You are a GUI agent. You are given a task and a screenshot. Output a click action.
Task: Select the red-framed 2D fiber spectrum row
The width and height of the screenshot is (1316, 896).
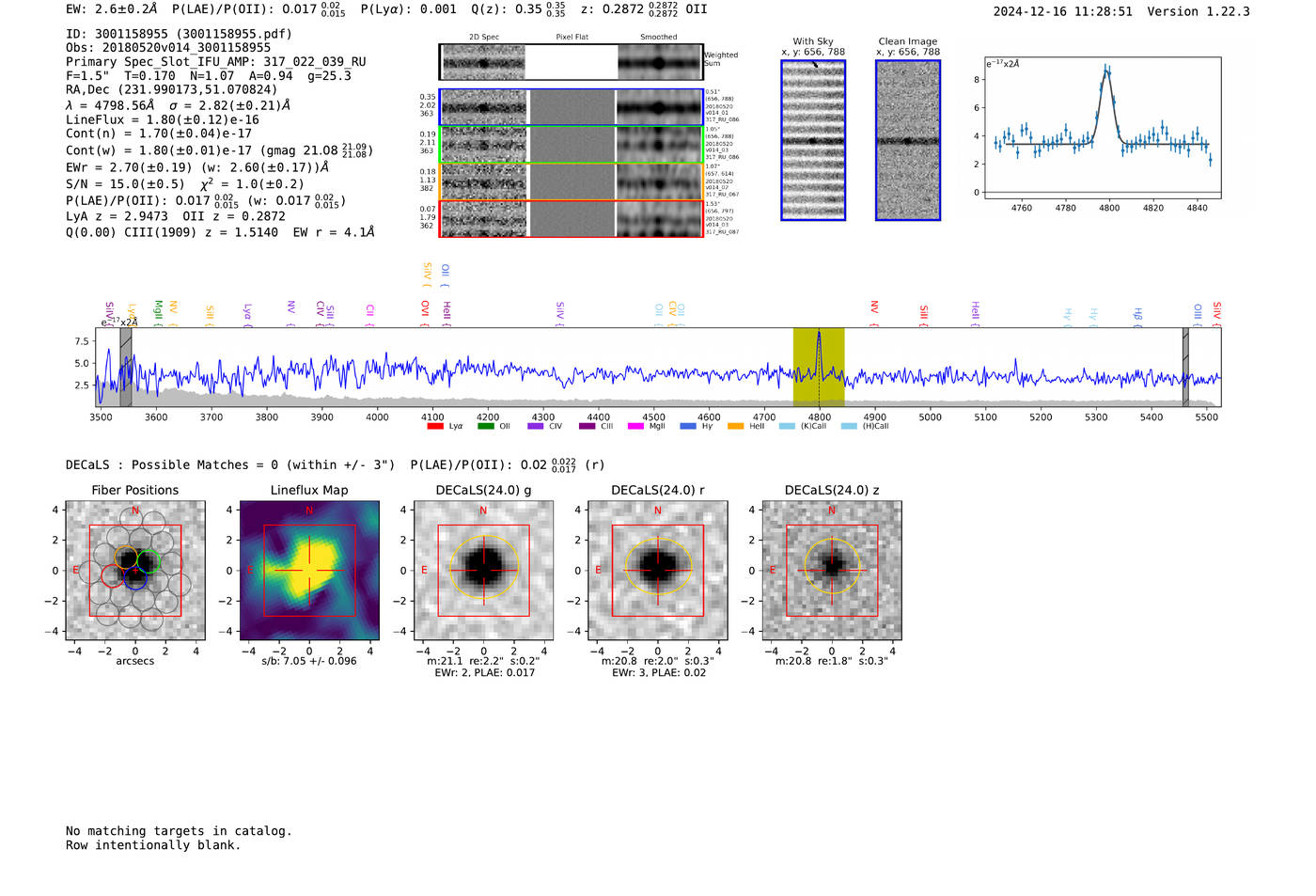pos(572,218)
